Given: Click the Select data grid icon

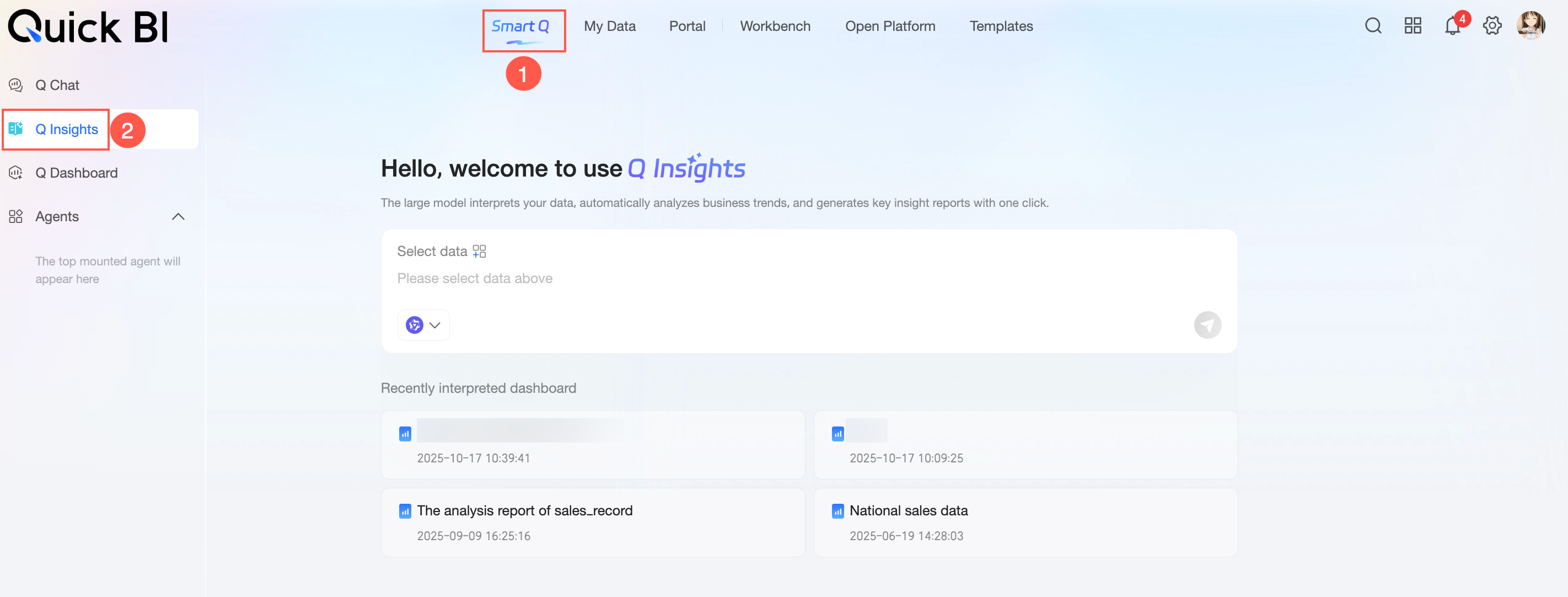Looking at the screenshot, I should coord(479,251).
